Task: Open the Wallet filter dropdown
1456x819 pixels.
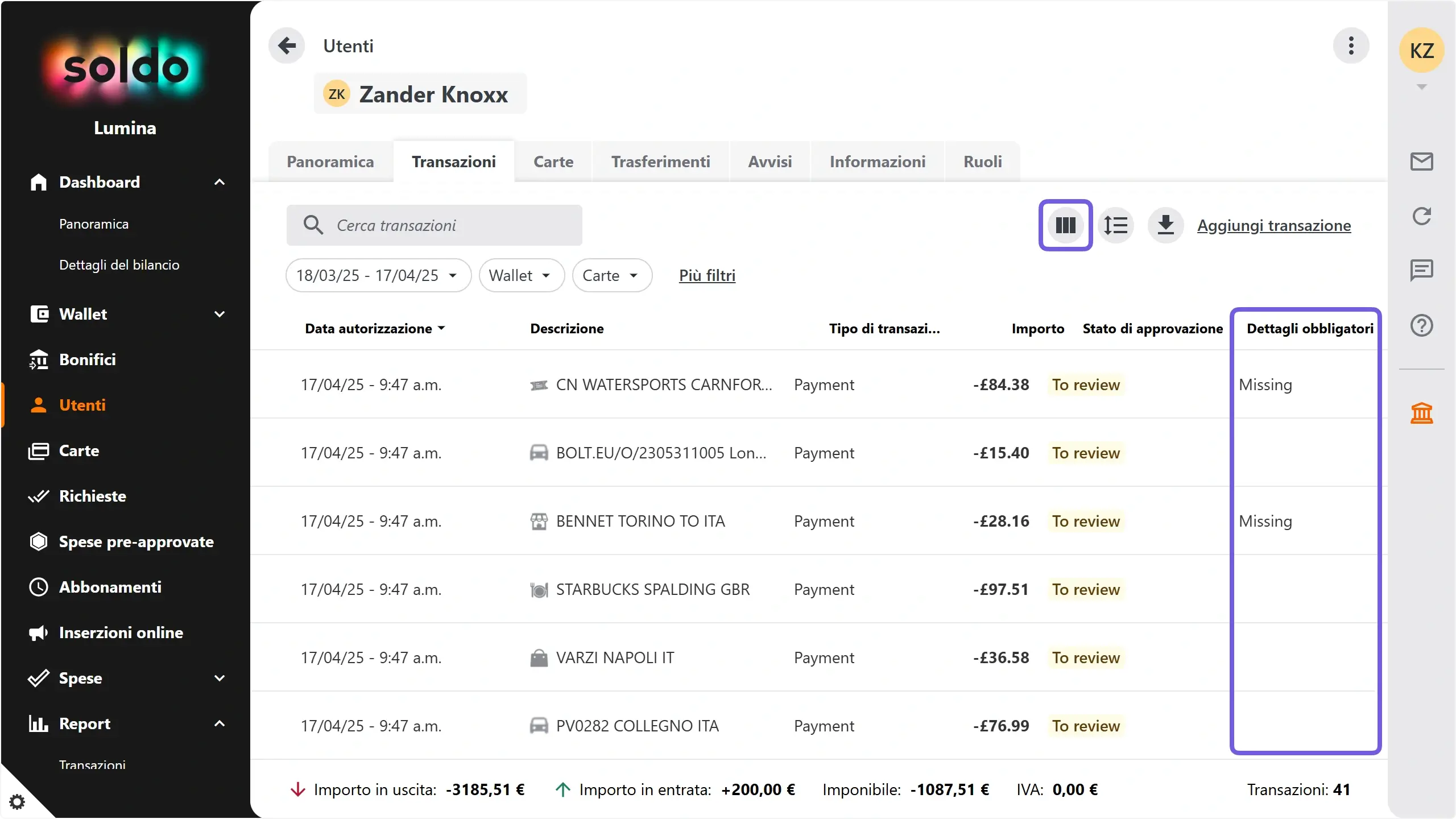Action: click(x=522, y=275)
